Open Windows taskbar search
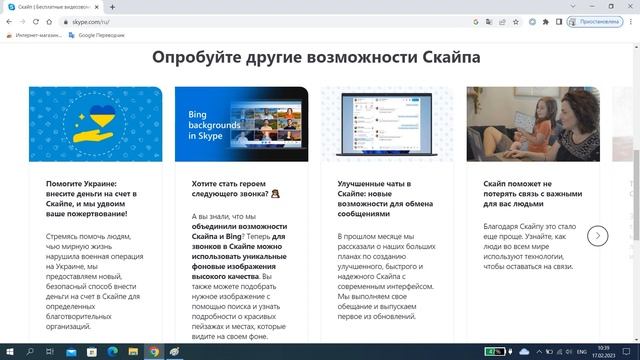The height and width of the screenshot is (360, 640). tap(30, 351)
